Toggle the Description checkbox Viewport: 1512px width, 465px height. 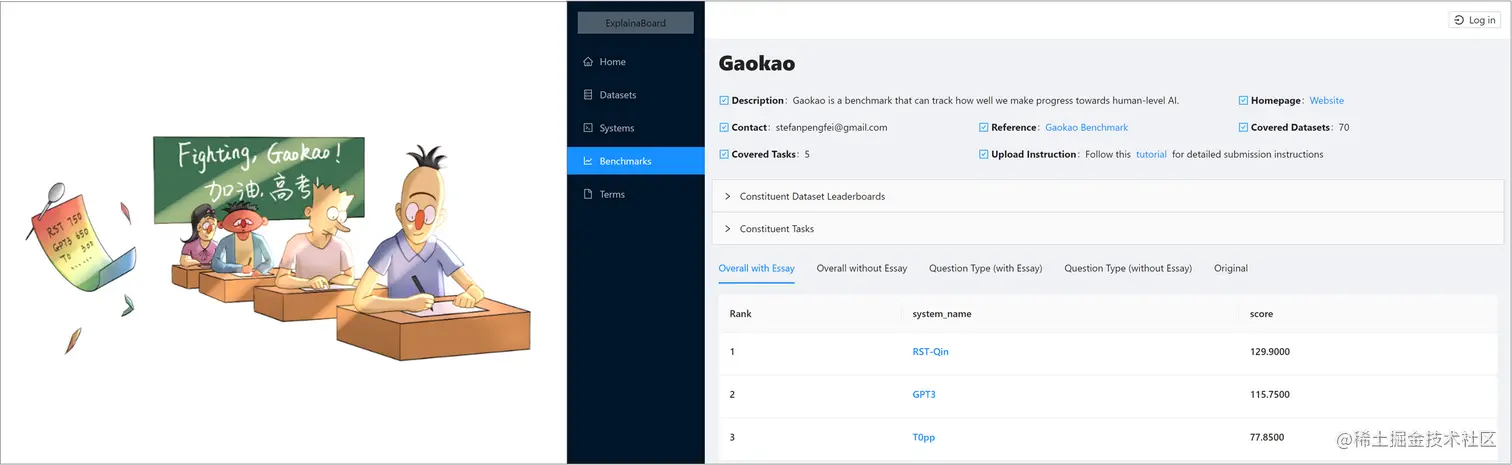[x=724, y=101]
